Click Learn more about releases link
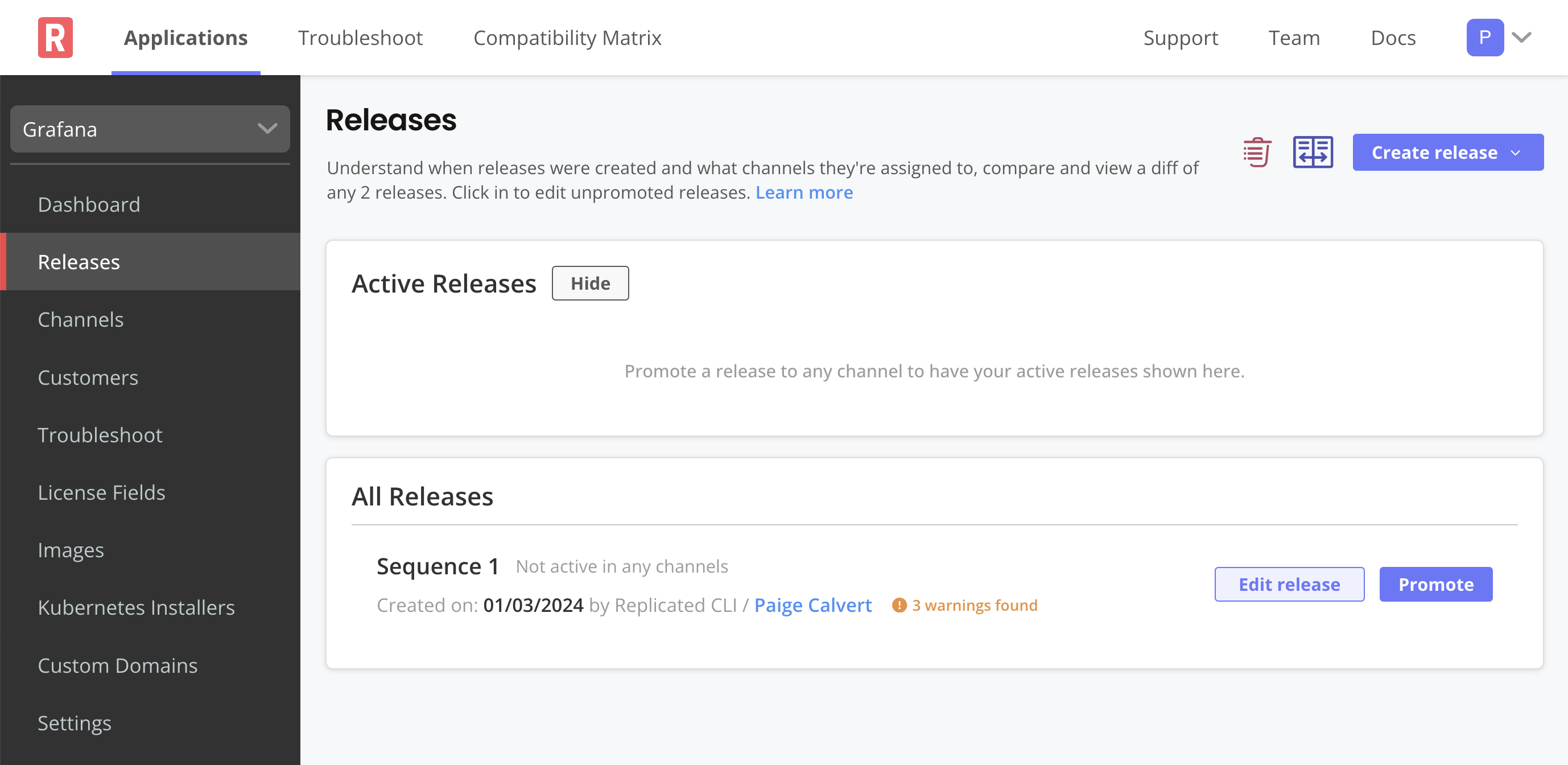1568x765 pixels. coord(804,192)
